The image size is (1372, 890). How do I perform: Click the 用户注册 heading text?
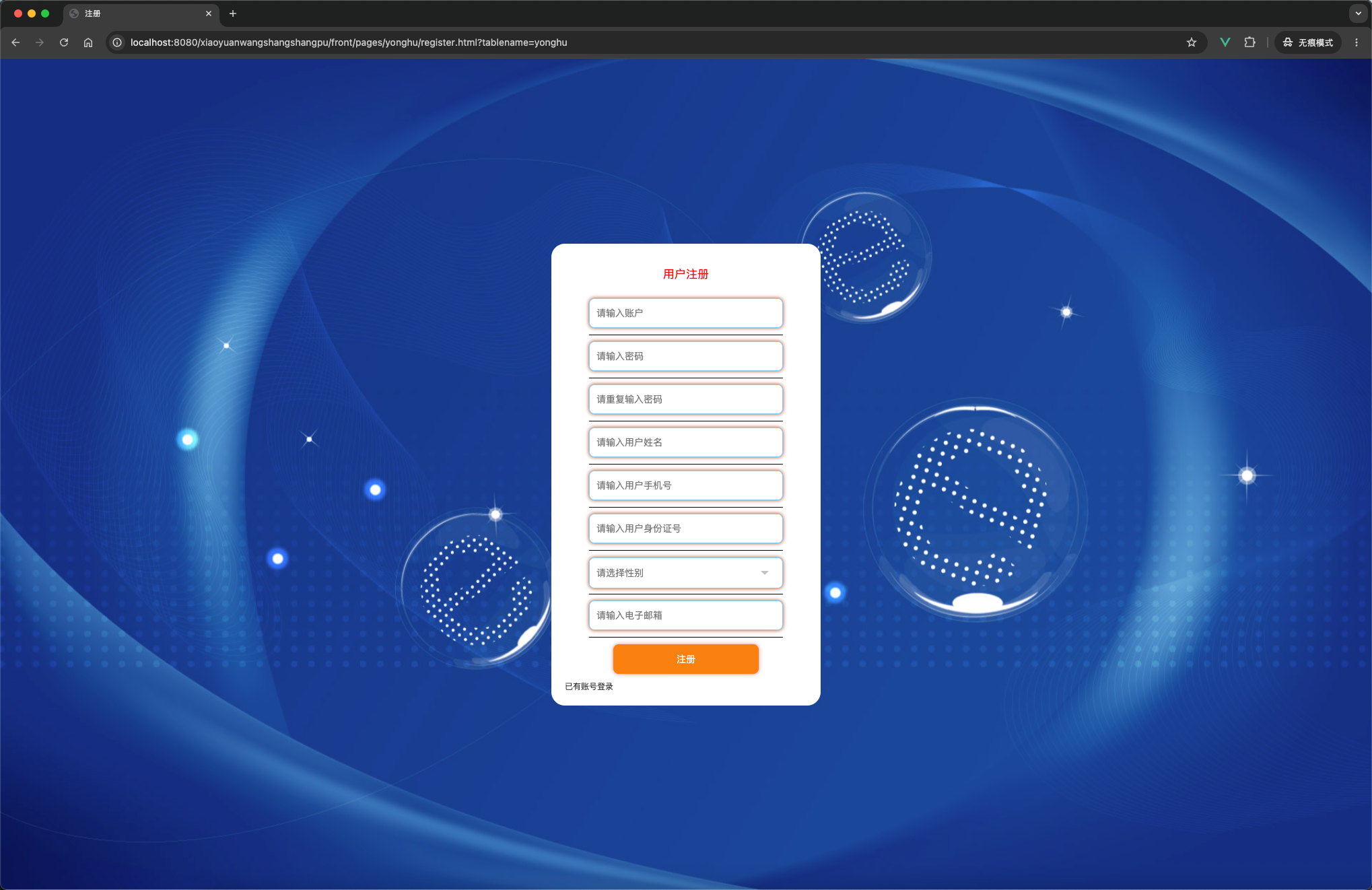pos(686,274)
